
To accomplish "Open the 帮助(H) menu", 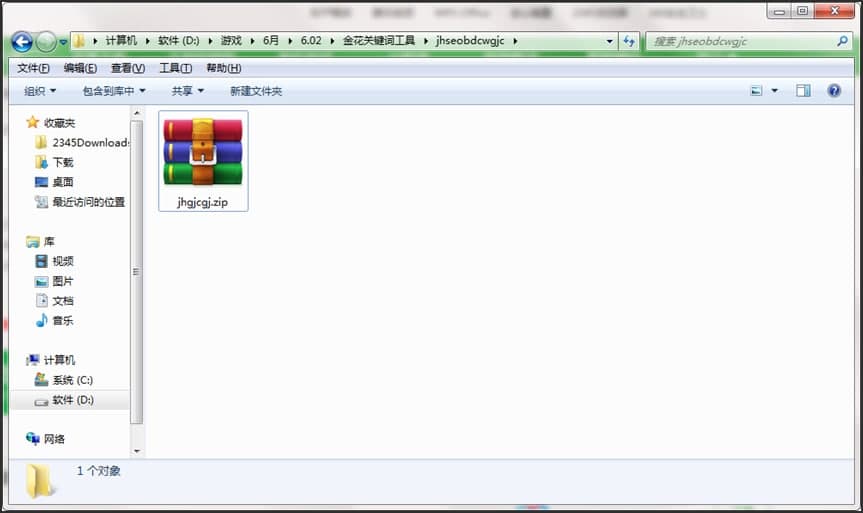I will coord(223,68).
